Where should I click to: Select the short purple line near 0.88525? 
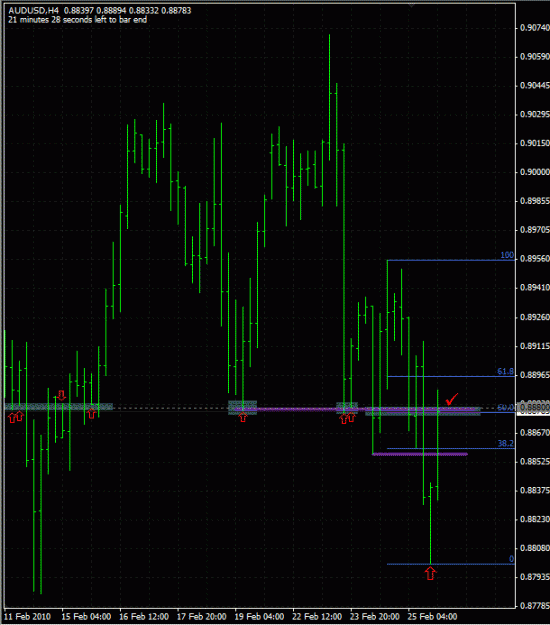point(420,454)
